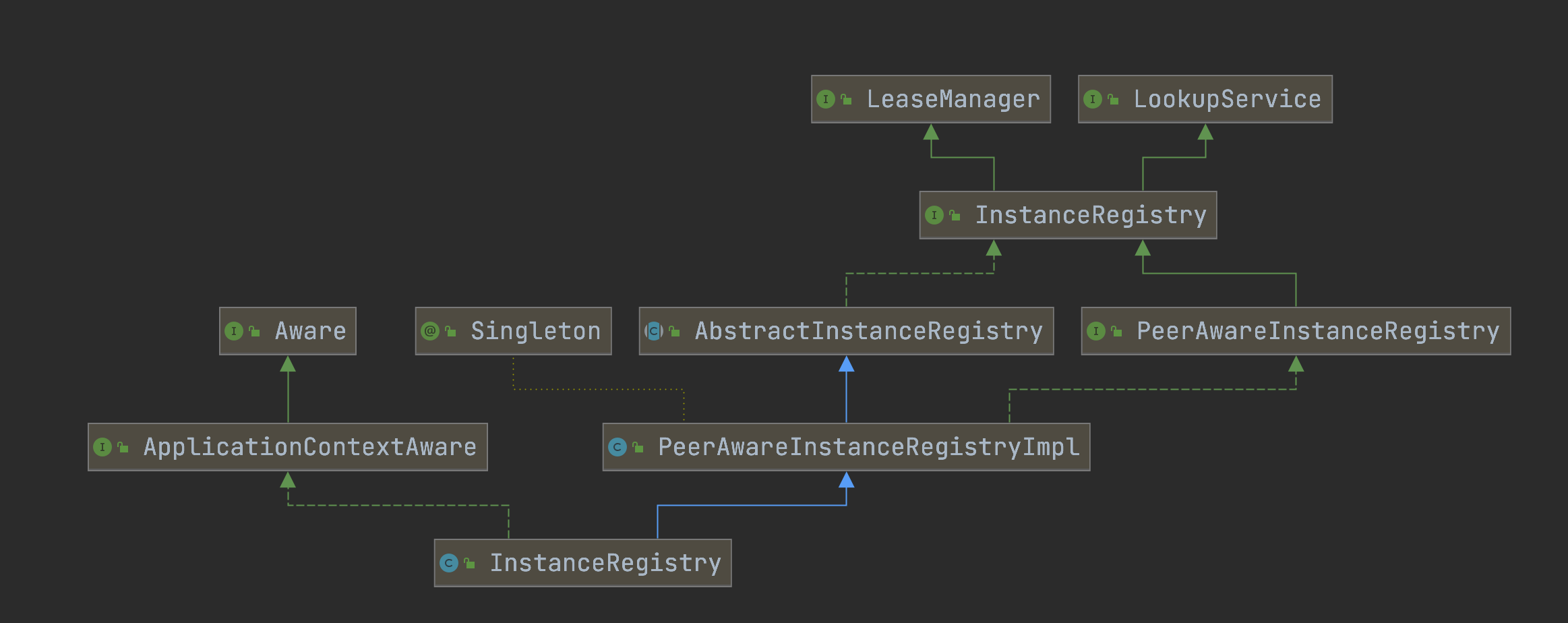
Task: Click the interface icon on ApplicationContextAware
Action: 102,447
